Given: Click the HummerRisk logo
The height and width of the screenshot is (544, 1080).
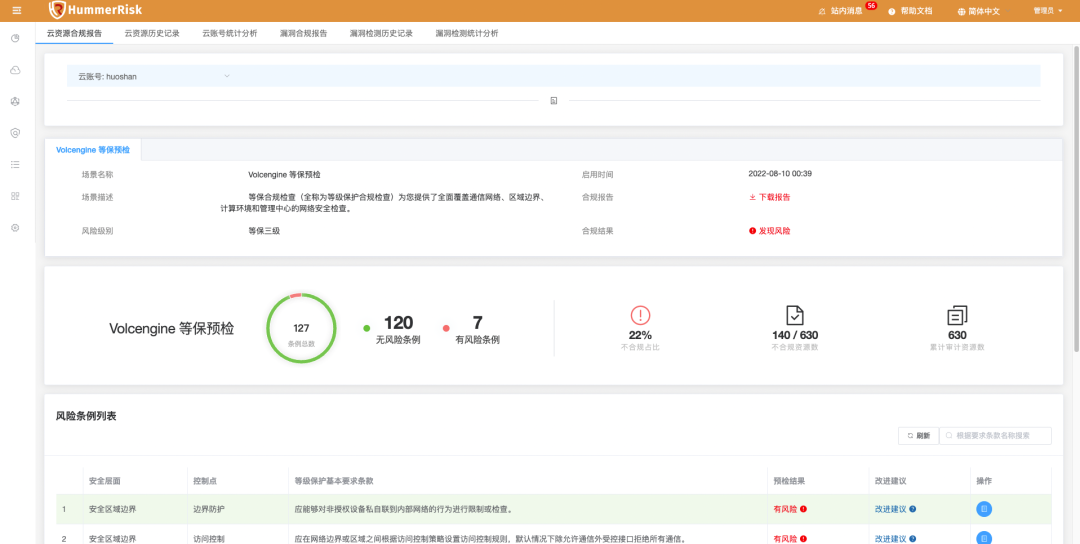Looking at the screenshot, I should coord(96,10).
